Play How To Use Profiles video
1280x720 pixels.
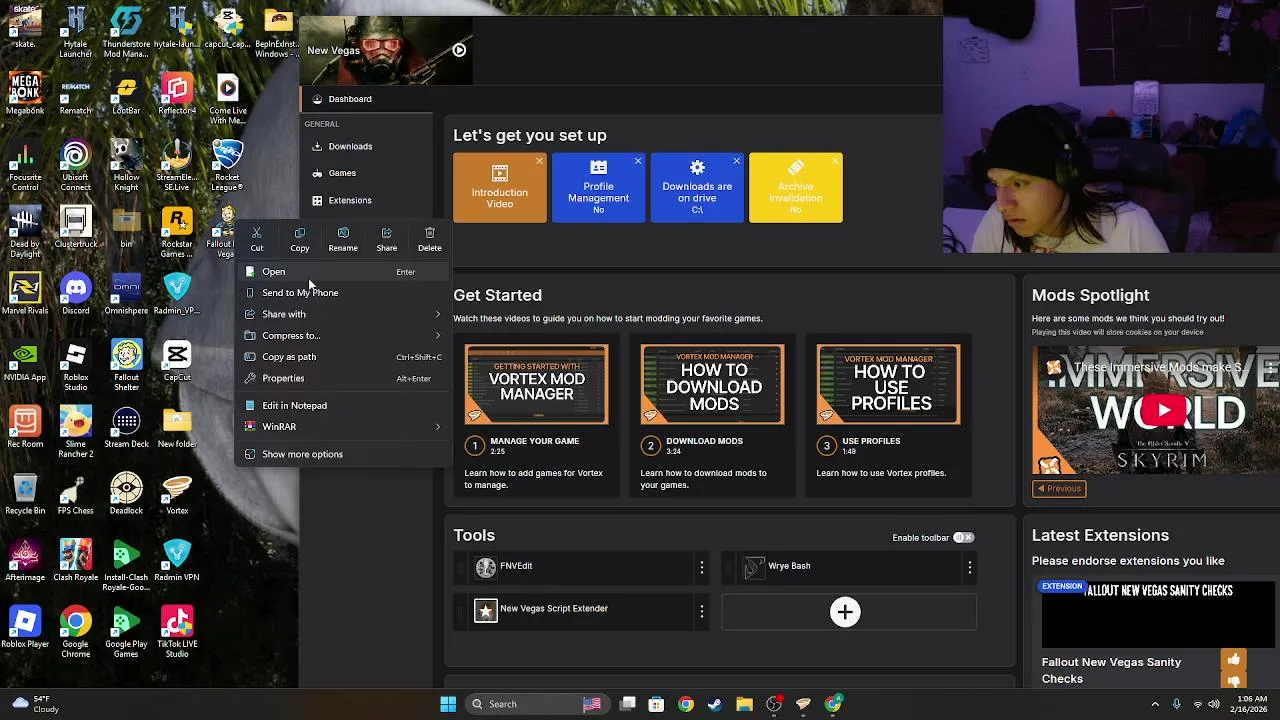pyautogui.click(x=889, y=384)
